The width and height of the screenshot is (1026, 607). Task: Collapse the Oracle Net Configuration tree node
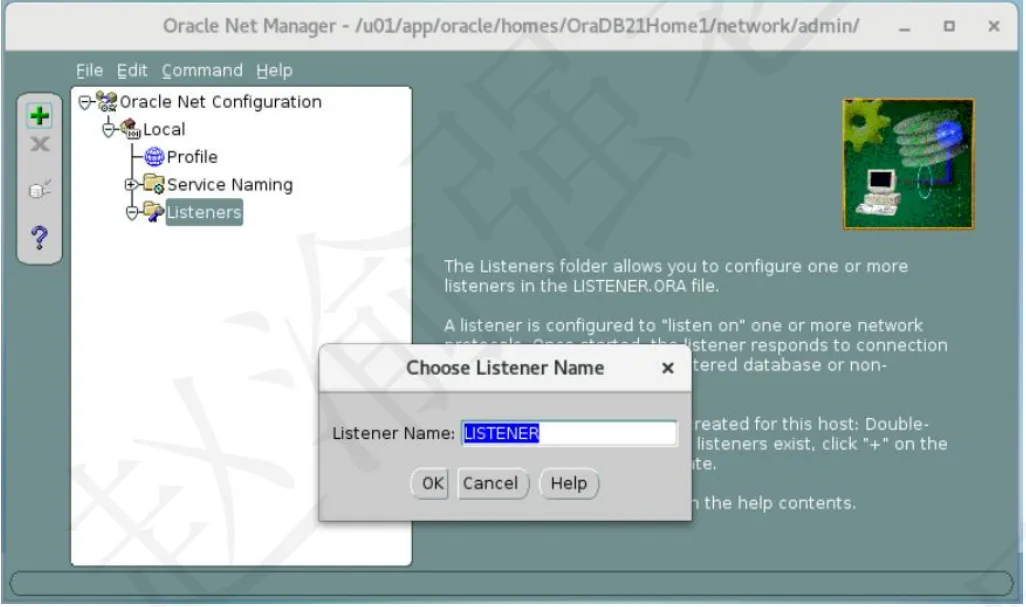tap(84, 102)
